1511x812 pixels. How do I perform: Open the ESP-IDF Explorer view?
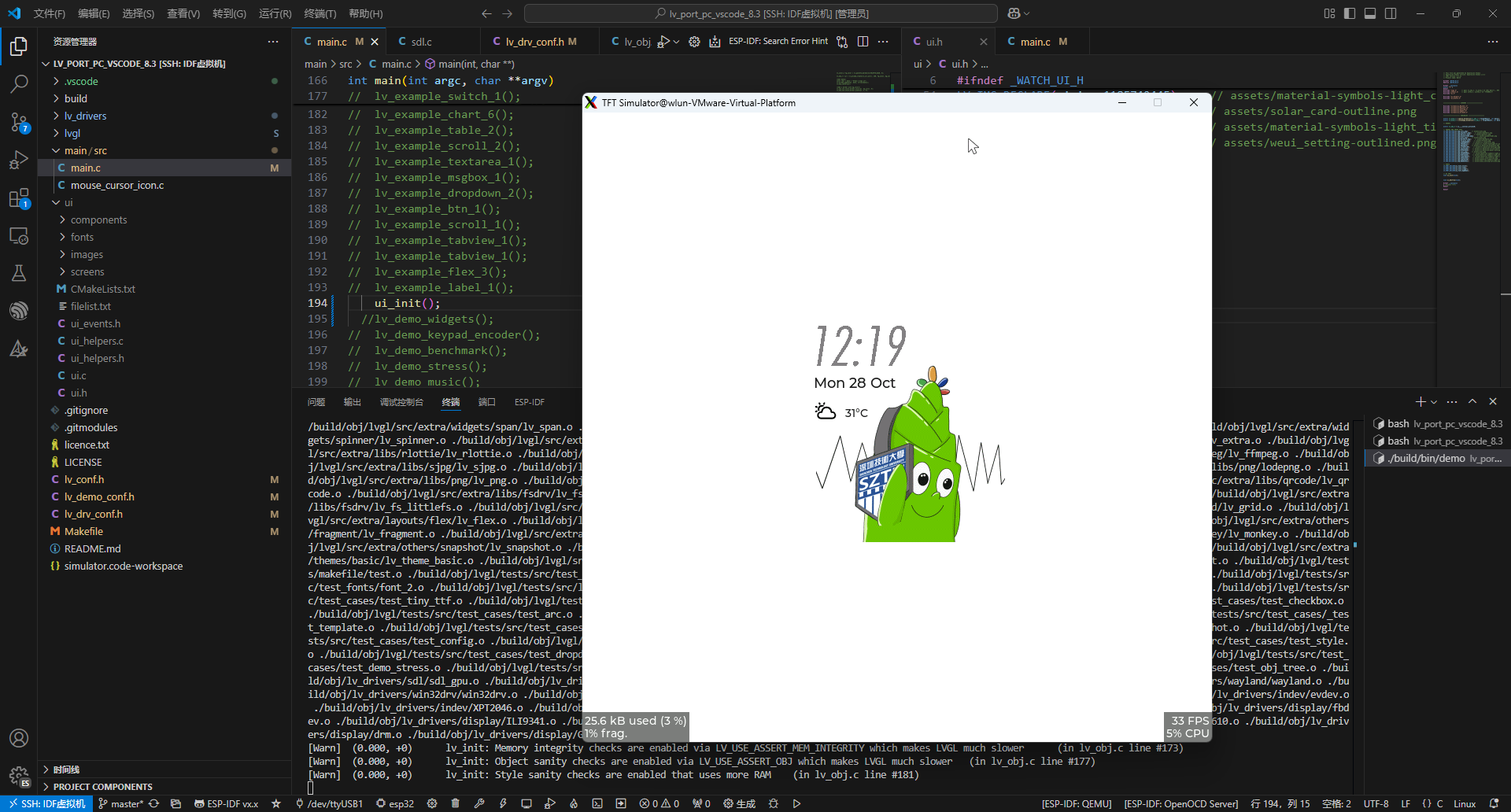pos(19,311)
